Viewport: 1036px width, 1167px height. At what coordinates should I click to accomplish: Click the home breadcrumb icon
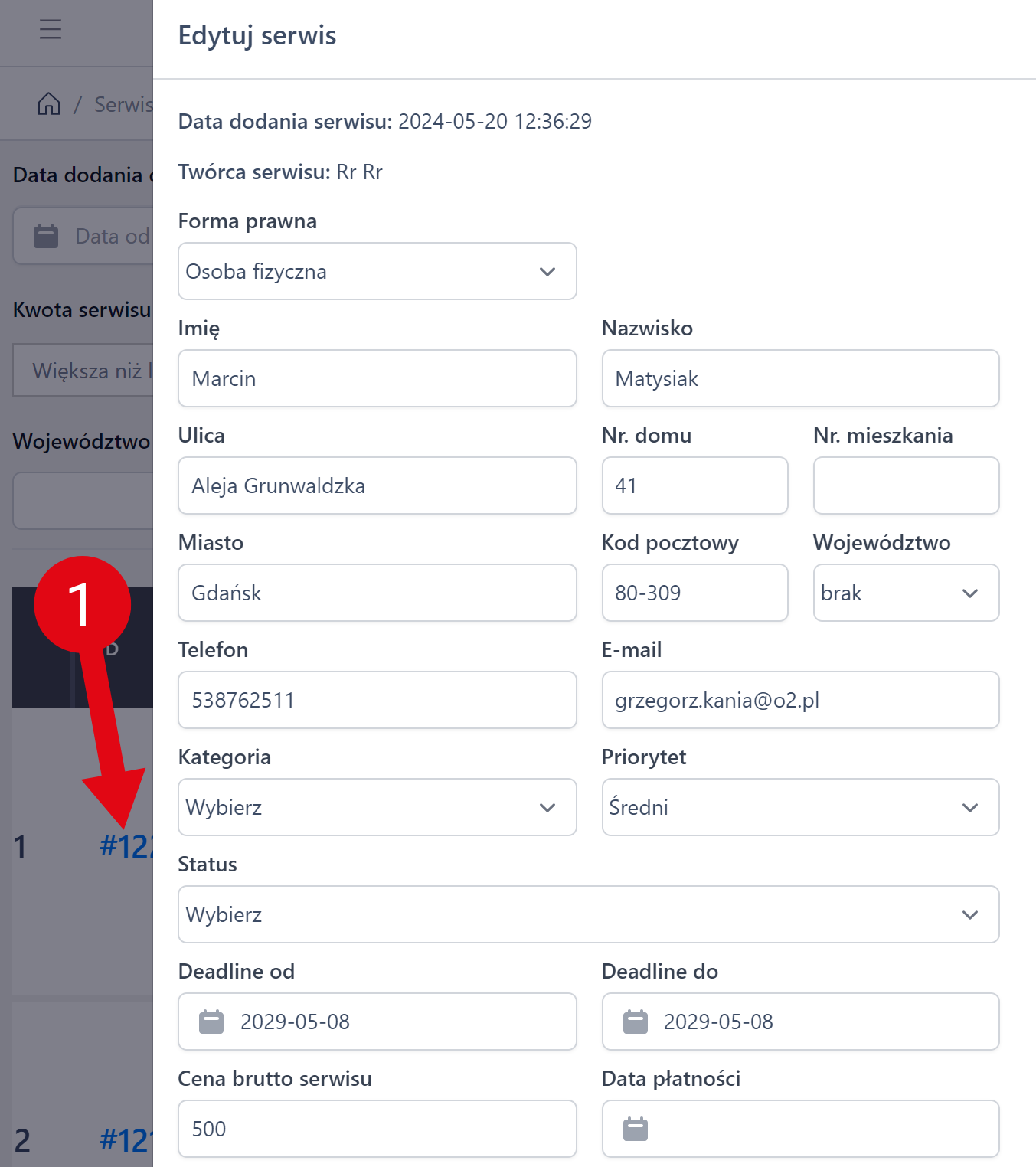pos(49,103)
